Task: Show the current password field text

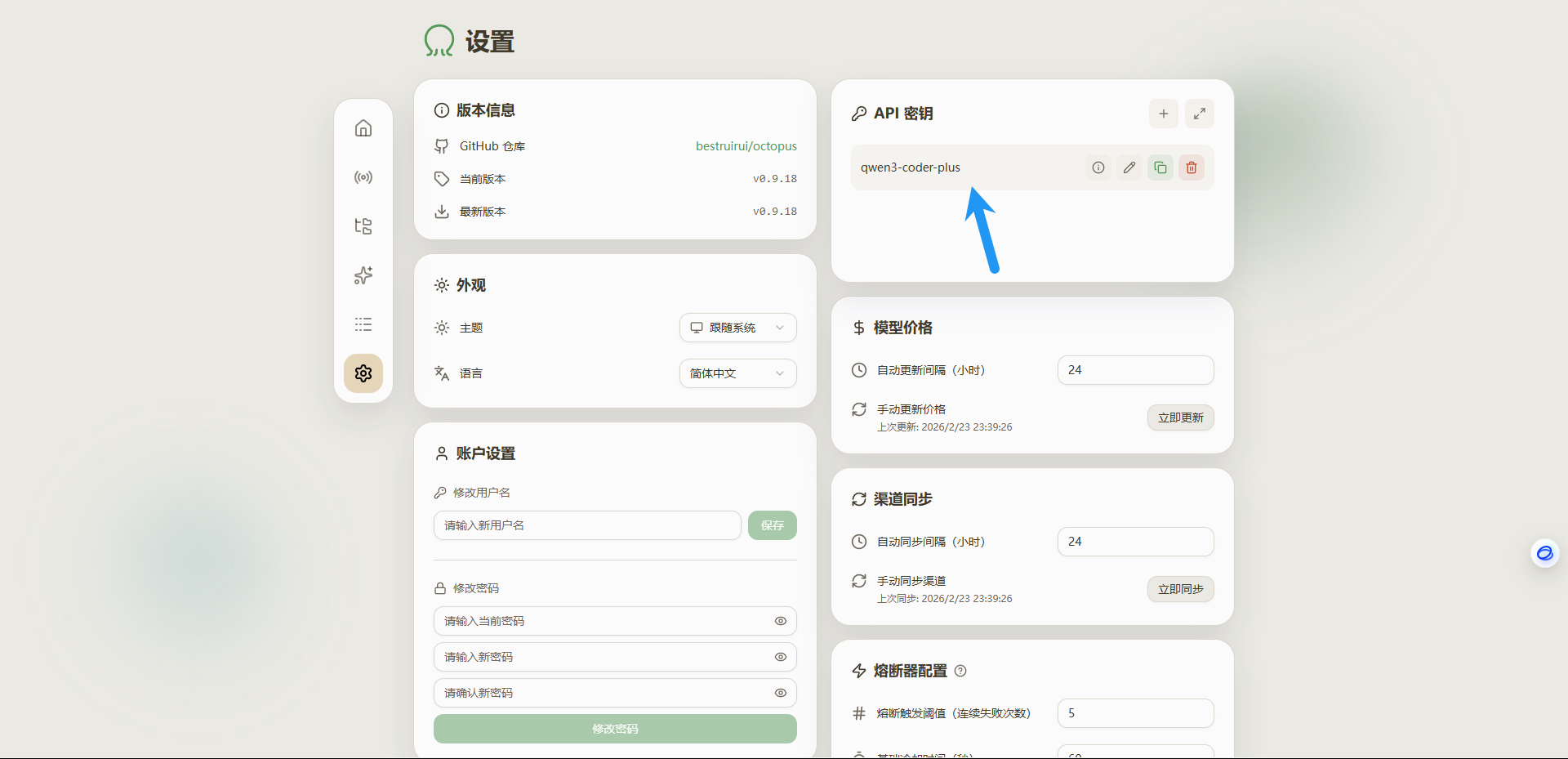Action: tap(780, 621)
